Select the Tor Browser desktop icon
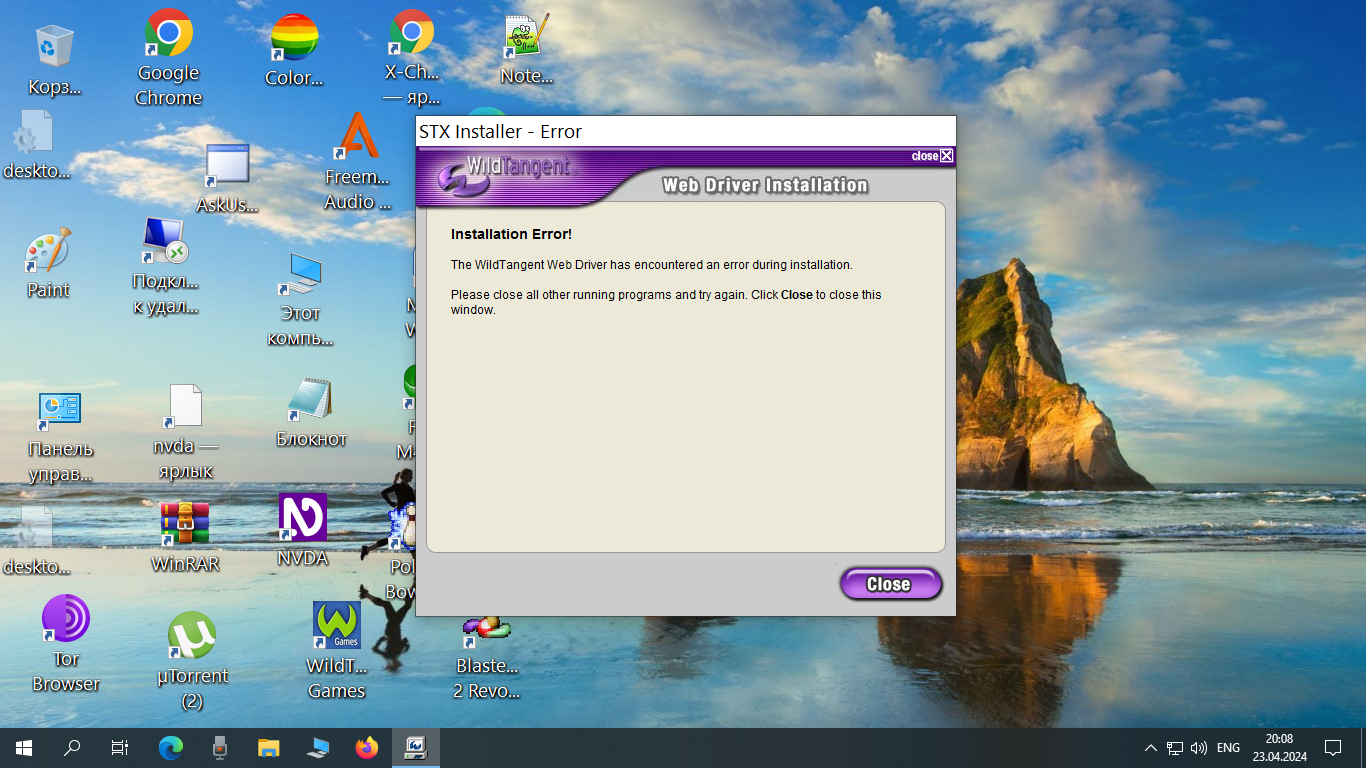The image size is (1366, 768). [x=66, y=644]
